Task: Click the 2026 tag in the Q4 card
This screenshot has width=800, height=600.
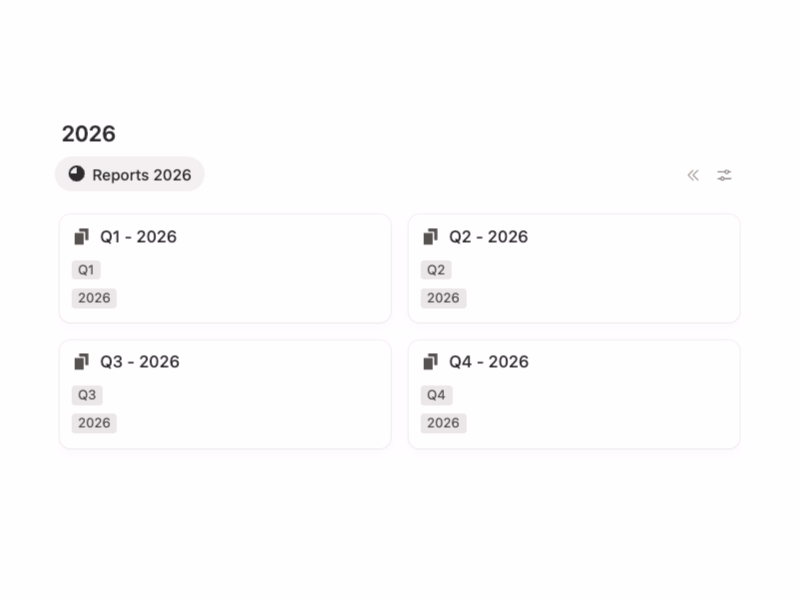Action: (x=443, y=423)
